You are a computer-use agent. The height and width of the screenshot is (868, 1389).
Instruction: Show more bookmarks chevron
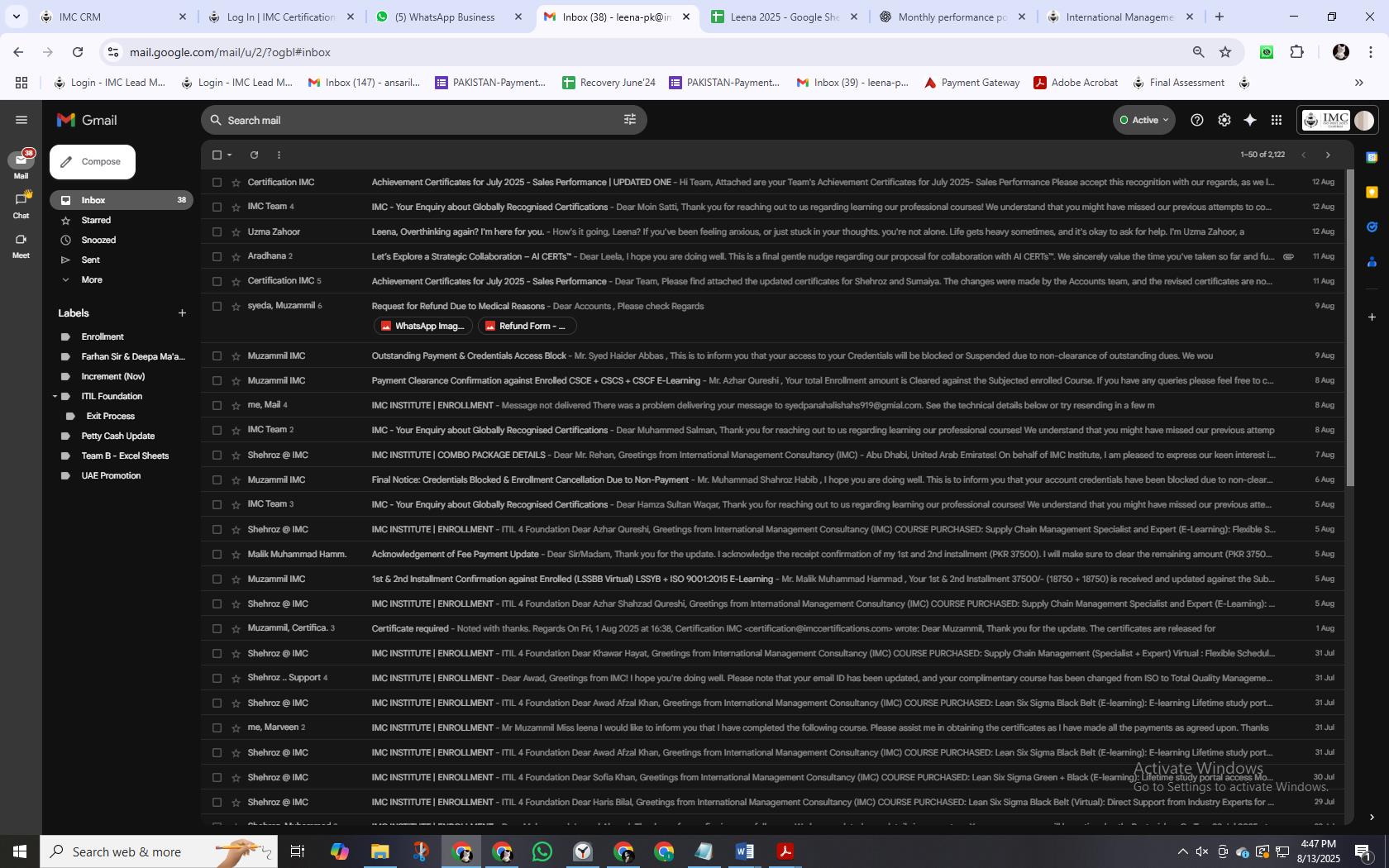(1358, 83)
